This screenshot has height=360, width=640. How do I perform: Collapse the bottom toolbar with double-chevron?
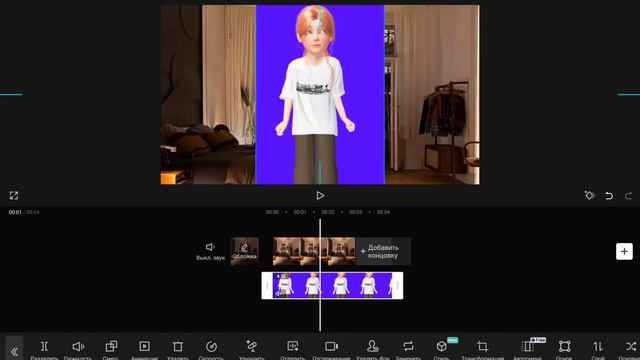(14, 350)
